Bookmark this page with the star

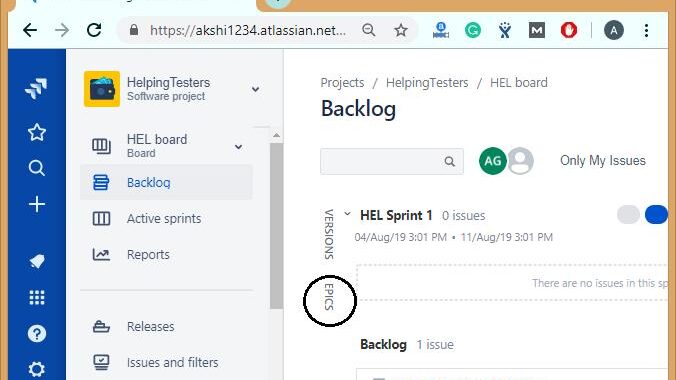pos(401,30)
